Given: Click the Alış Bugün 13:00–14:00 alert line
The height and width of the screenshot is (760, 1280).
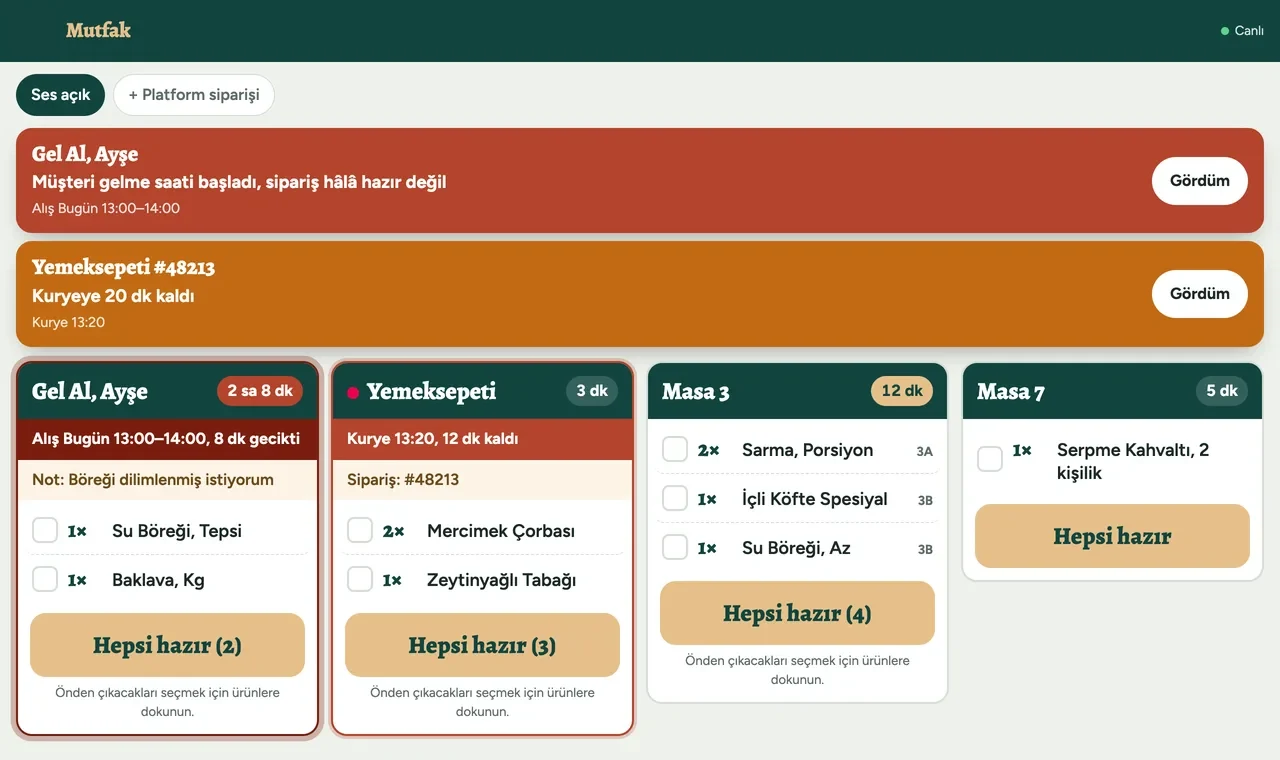Looking at the screenshot, I should coord(106,209).
